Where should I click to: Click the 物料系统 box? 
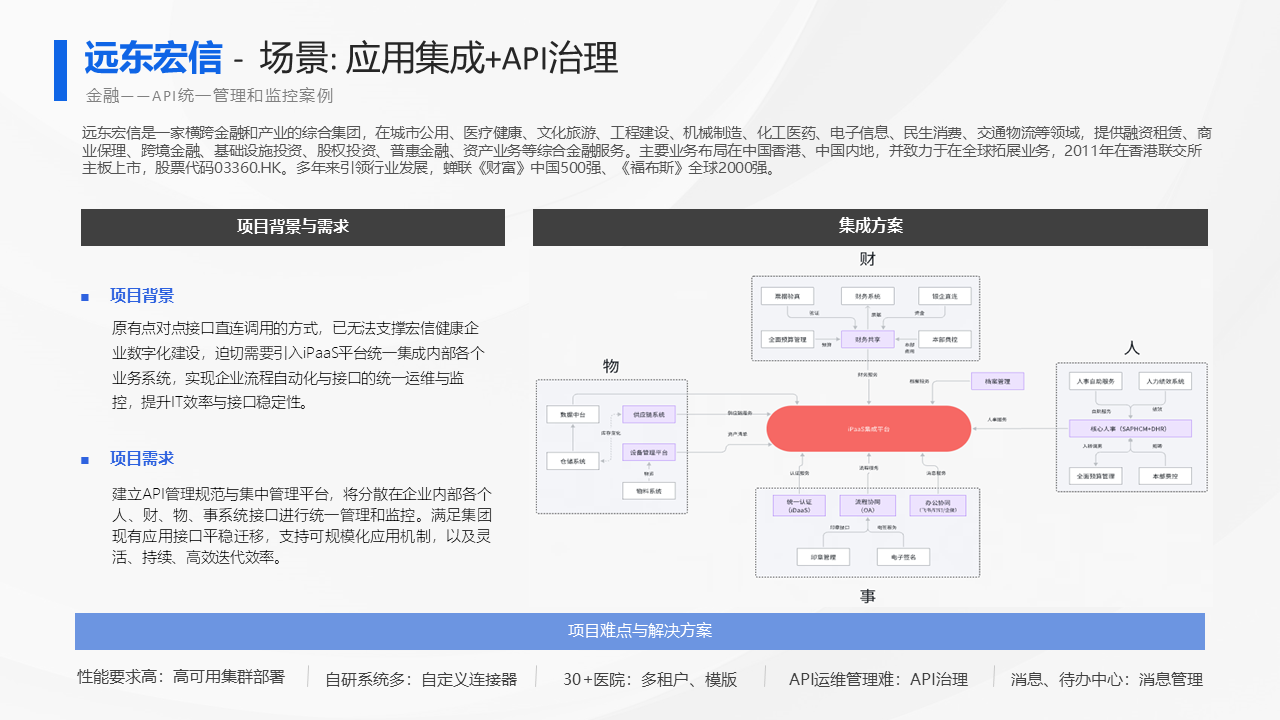650,491
